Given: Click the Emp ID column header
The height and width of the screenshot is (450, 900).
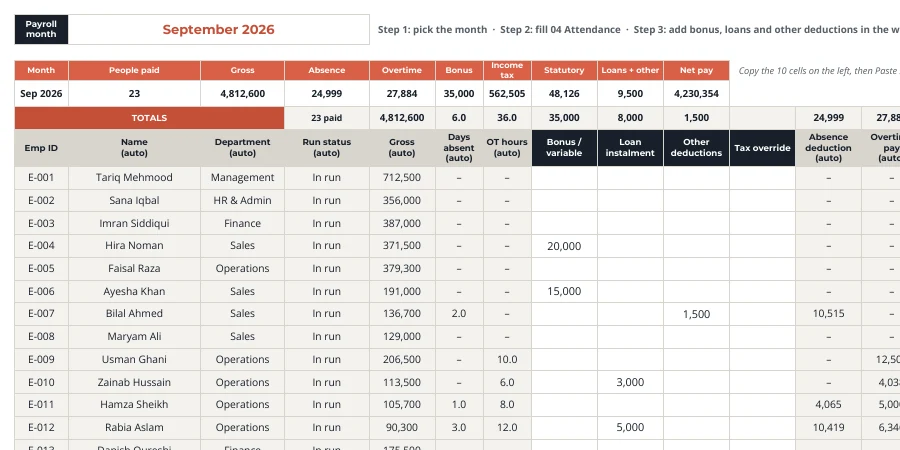Looking at the screenshot, I should 41,148.
